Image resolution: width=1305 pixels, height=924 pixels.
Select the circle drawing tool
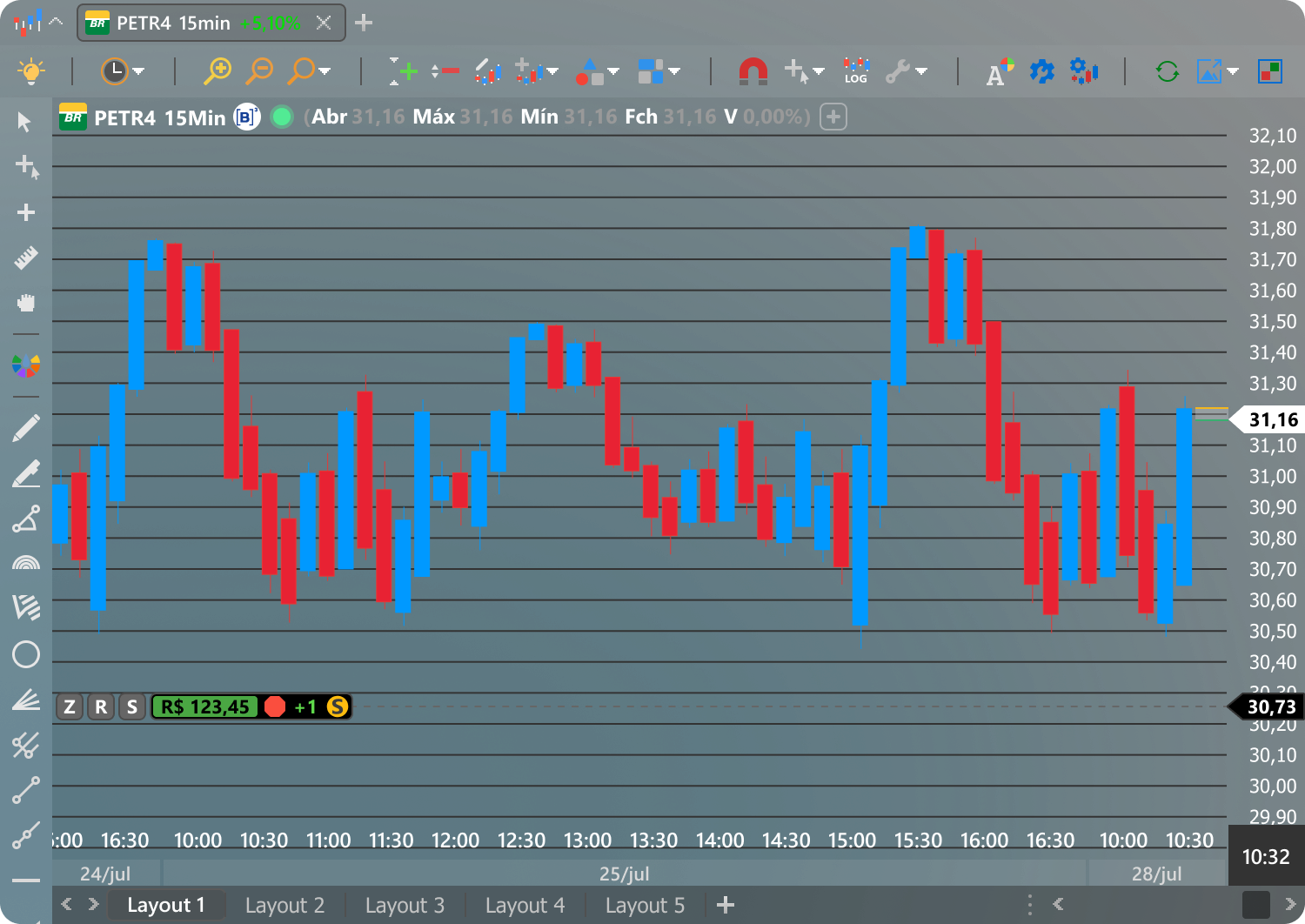pos(26,654)
